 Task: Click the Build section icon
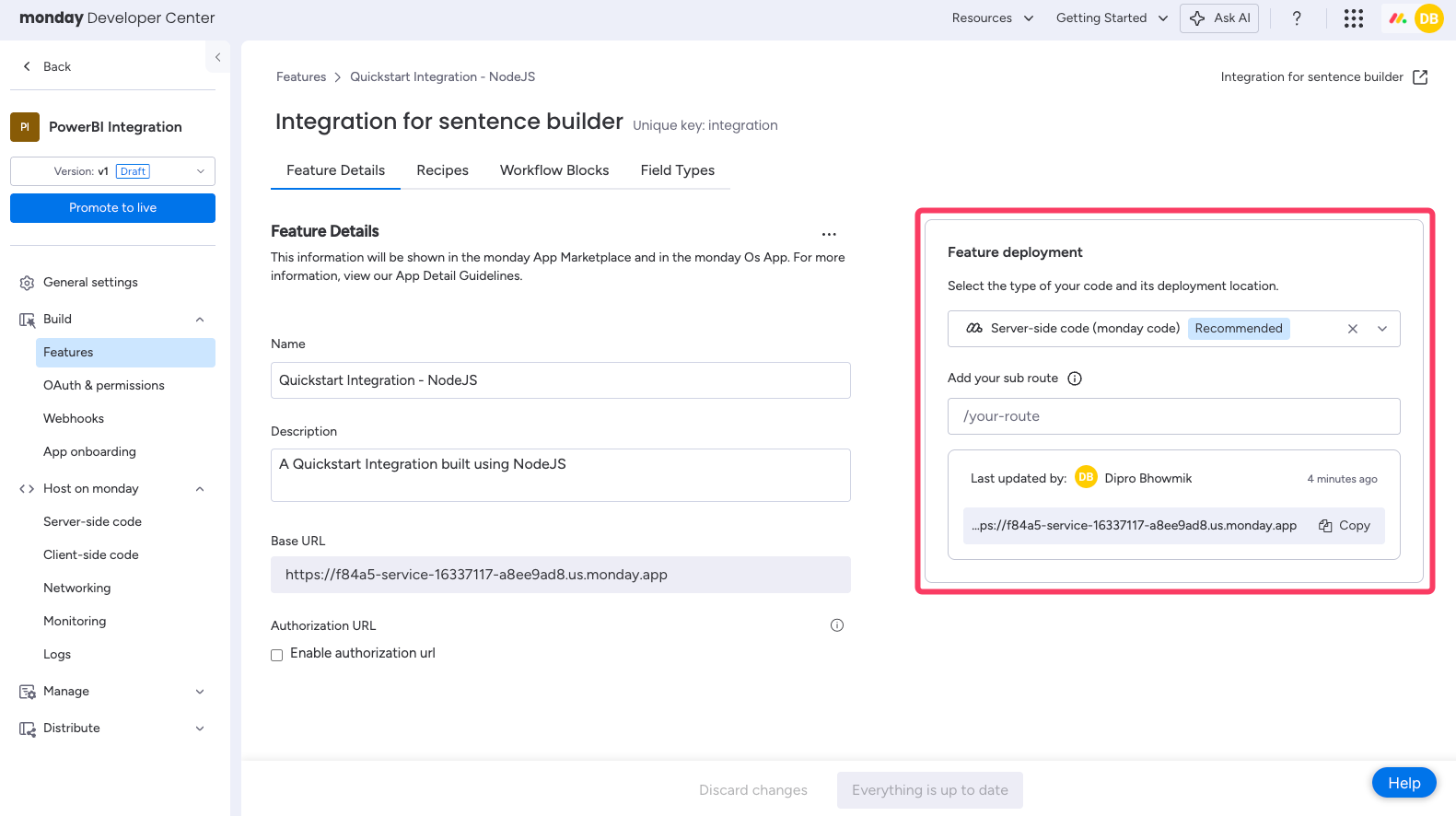[27, 320]
